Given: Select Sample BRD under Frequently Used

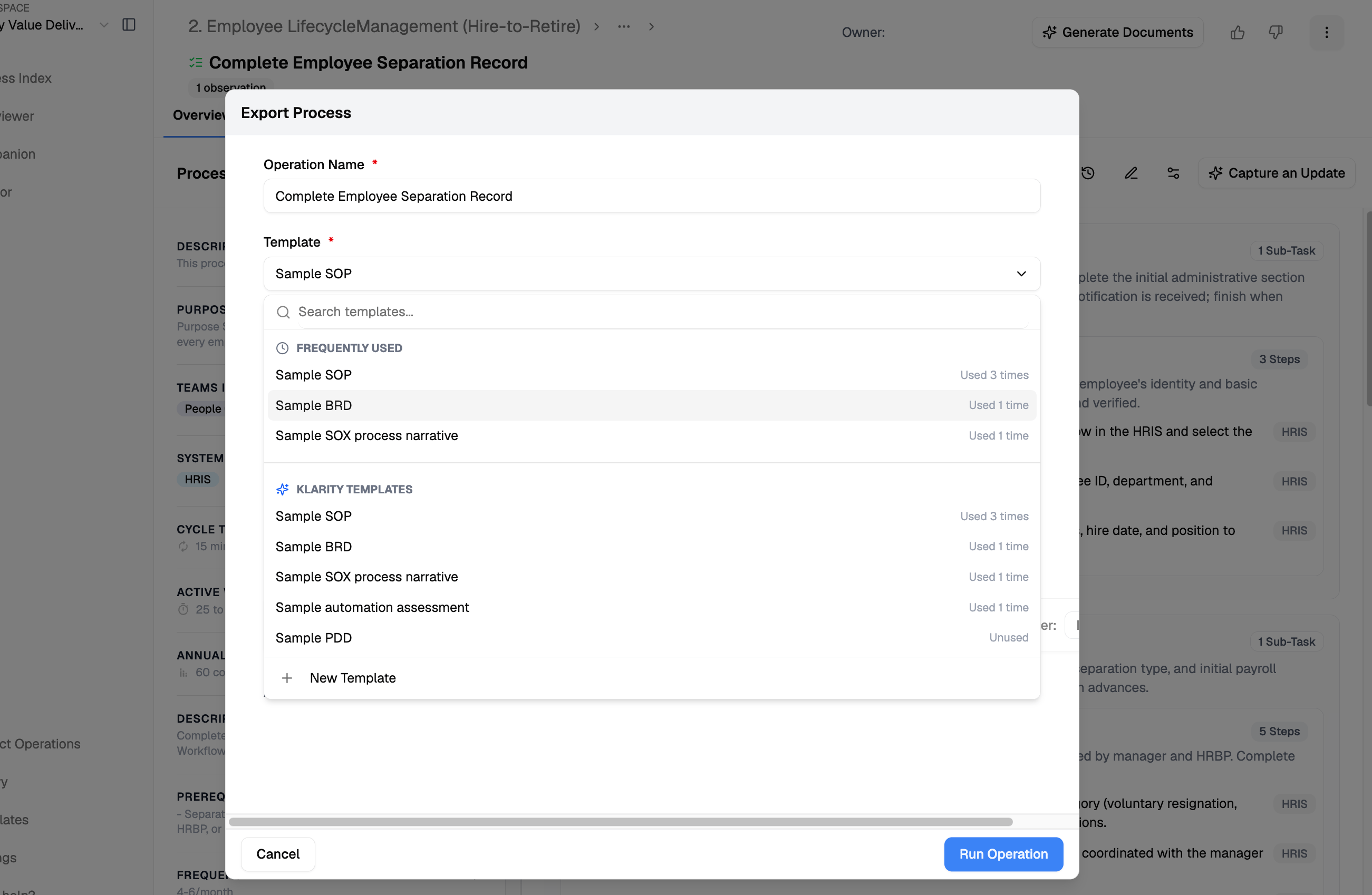Looking at the screenshot, I should coord(651,405).
